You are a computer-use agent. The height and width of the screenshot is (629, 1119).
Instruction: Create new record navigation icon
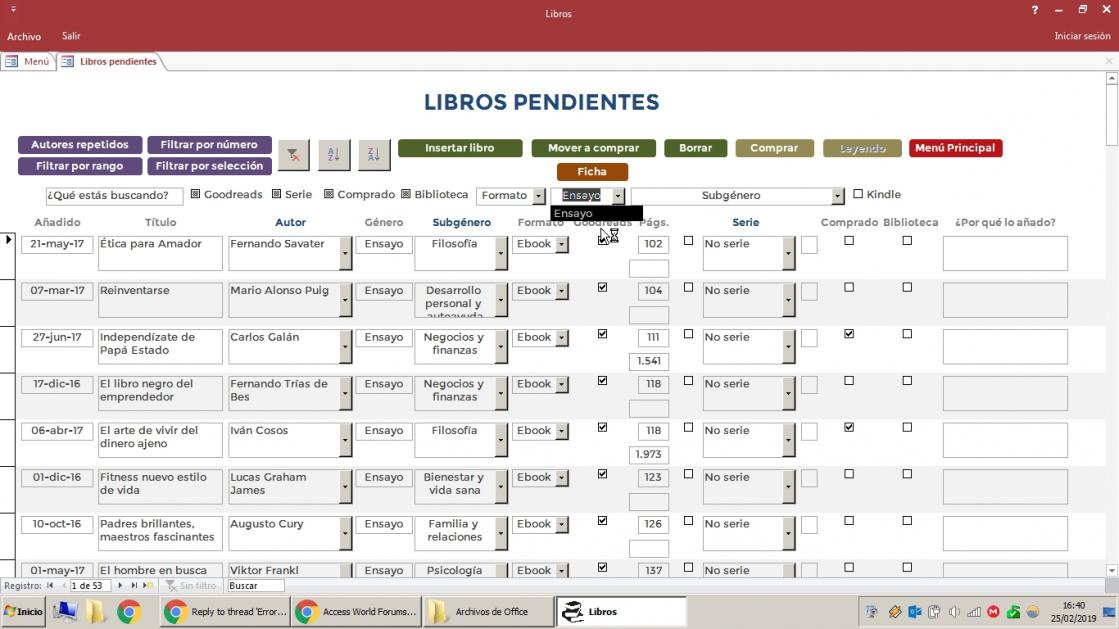pyautogui.click(x=148, y=585)
